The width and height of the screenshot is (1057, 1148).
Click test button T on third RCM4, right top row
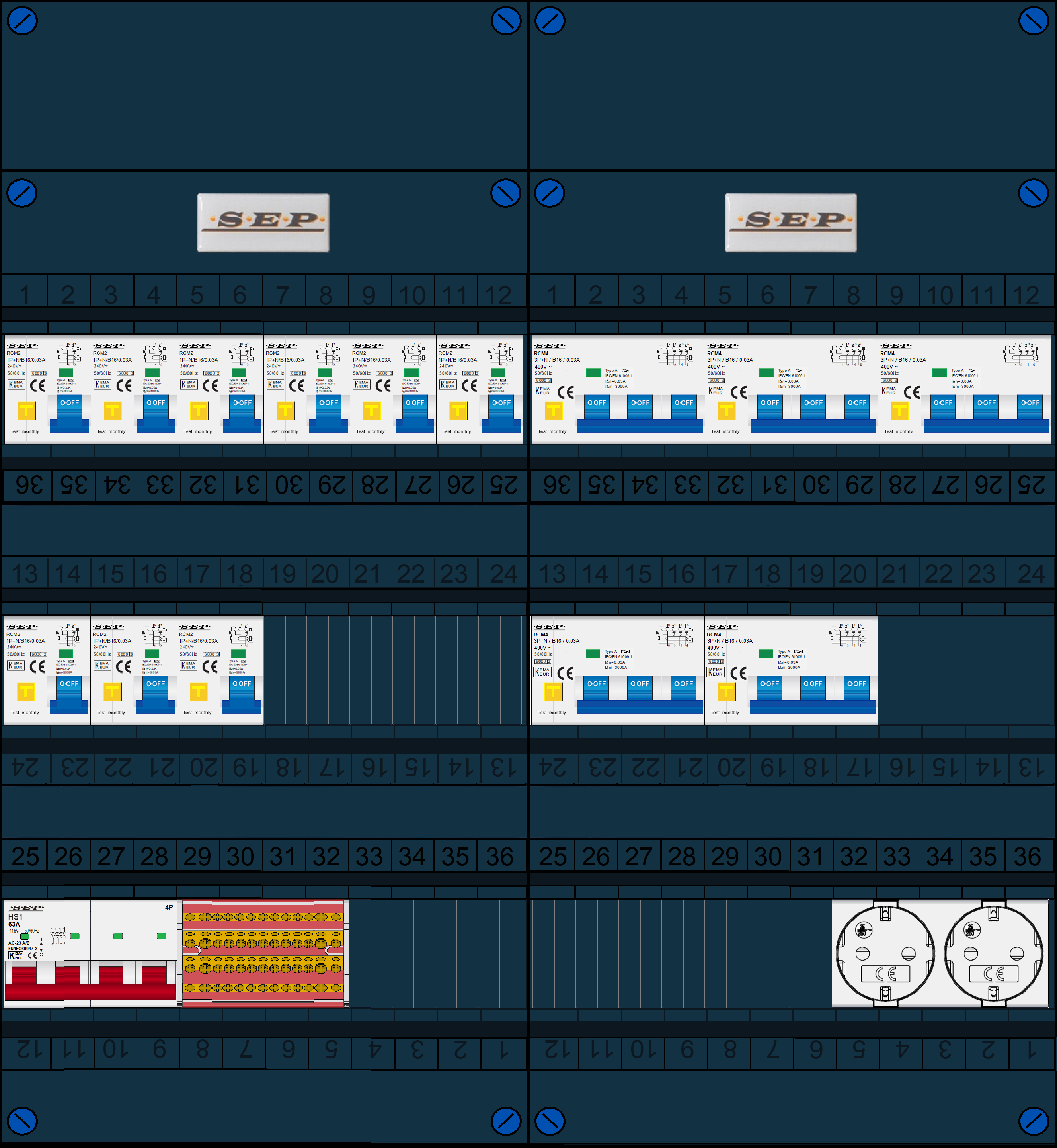pyautogui.click(x=900, y=410)
